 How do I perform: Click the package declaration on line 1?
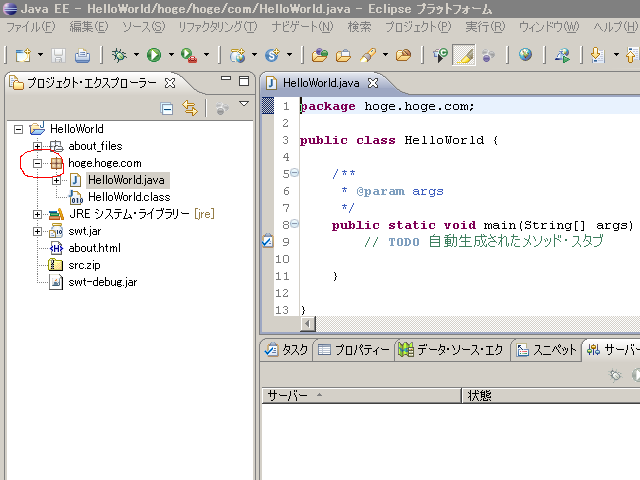[387, 107]
